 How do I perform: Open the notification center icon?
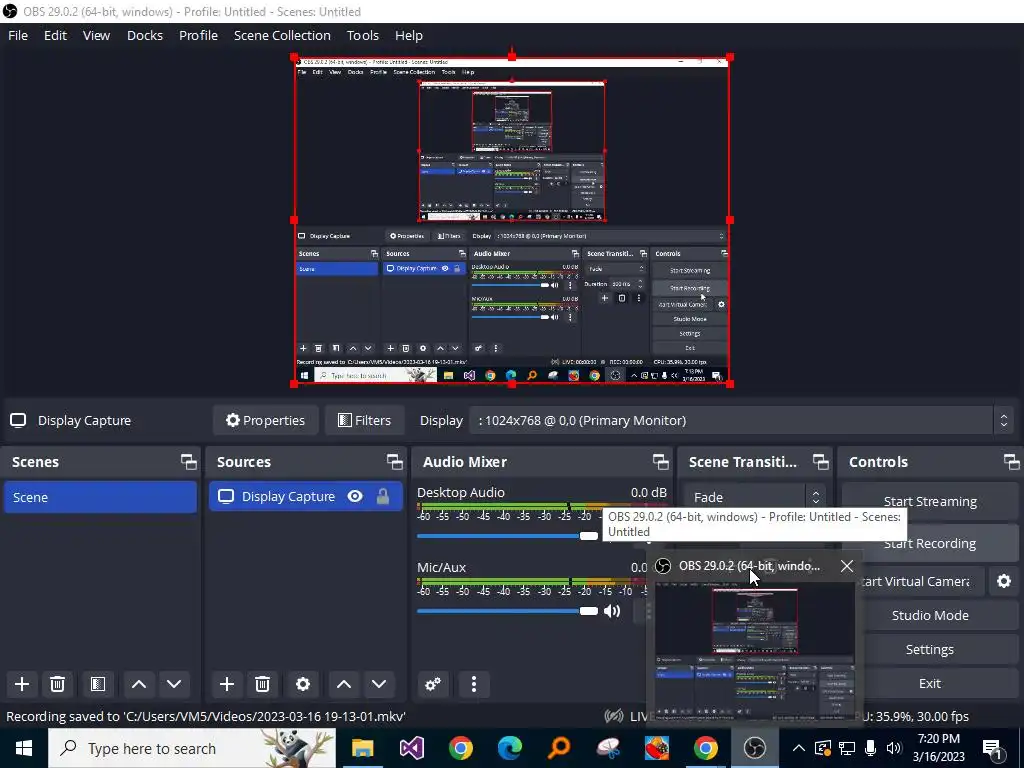click(x=993, y=748)
